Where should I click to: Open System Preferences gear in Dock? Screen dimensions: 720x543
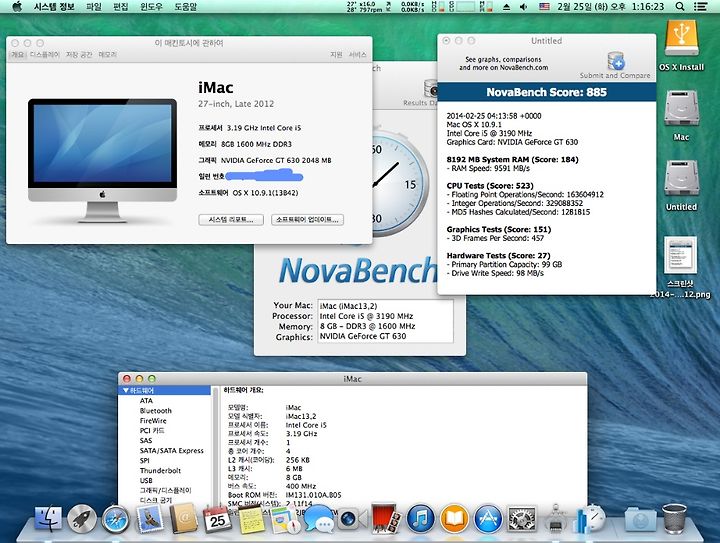(522, 519)
